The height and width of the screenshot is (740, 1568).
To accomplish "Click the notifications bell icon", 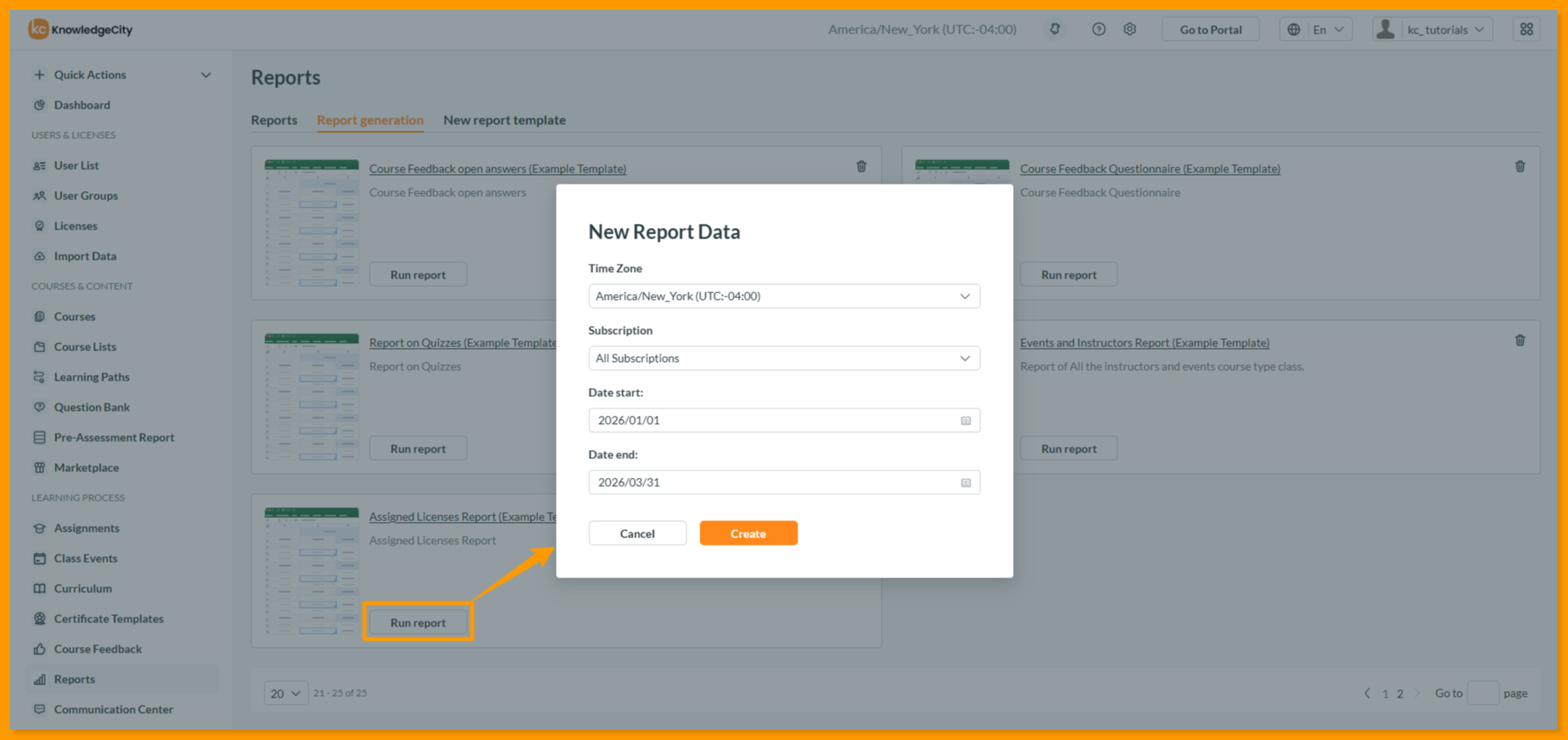I will [1055, 29].
